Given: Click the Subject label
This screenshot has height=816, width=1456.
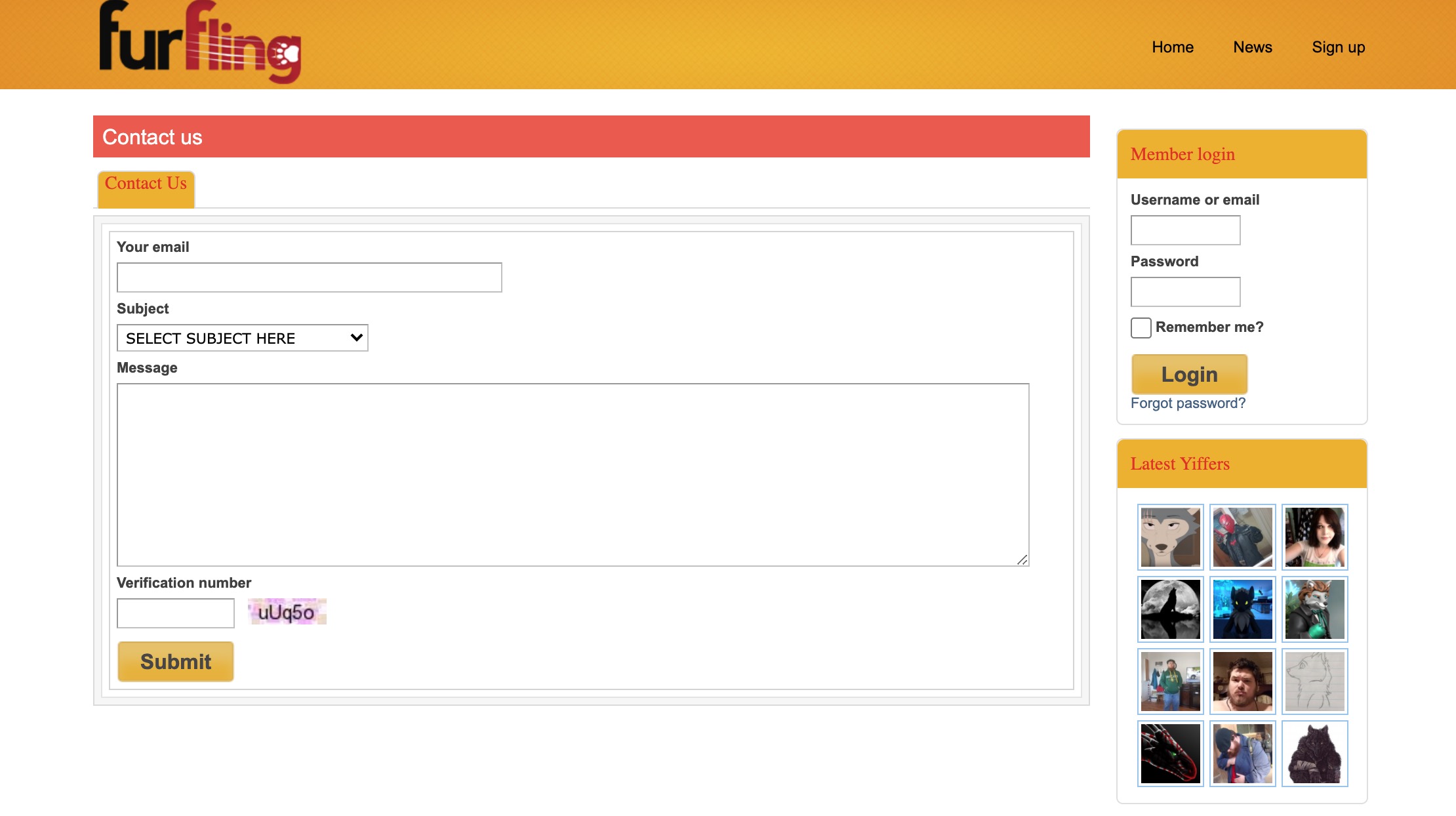Looking at the screenshot, I should 142,308.
